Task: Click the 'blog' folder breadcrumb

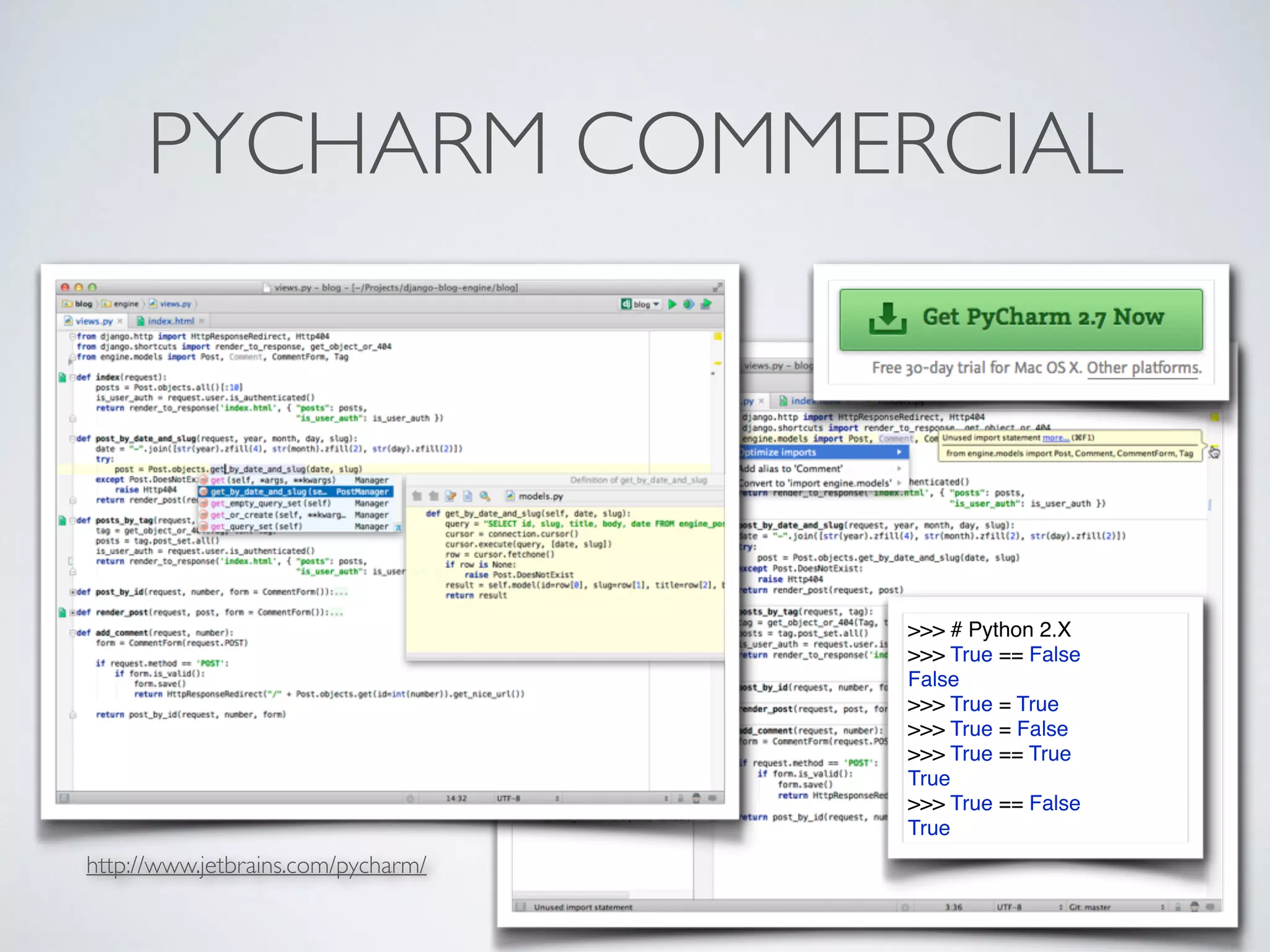Action: point(78,304)
